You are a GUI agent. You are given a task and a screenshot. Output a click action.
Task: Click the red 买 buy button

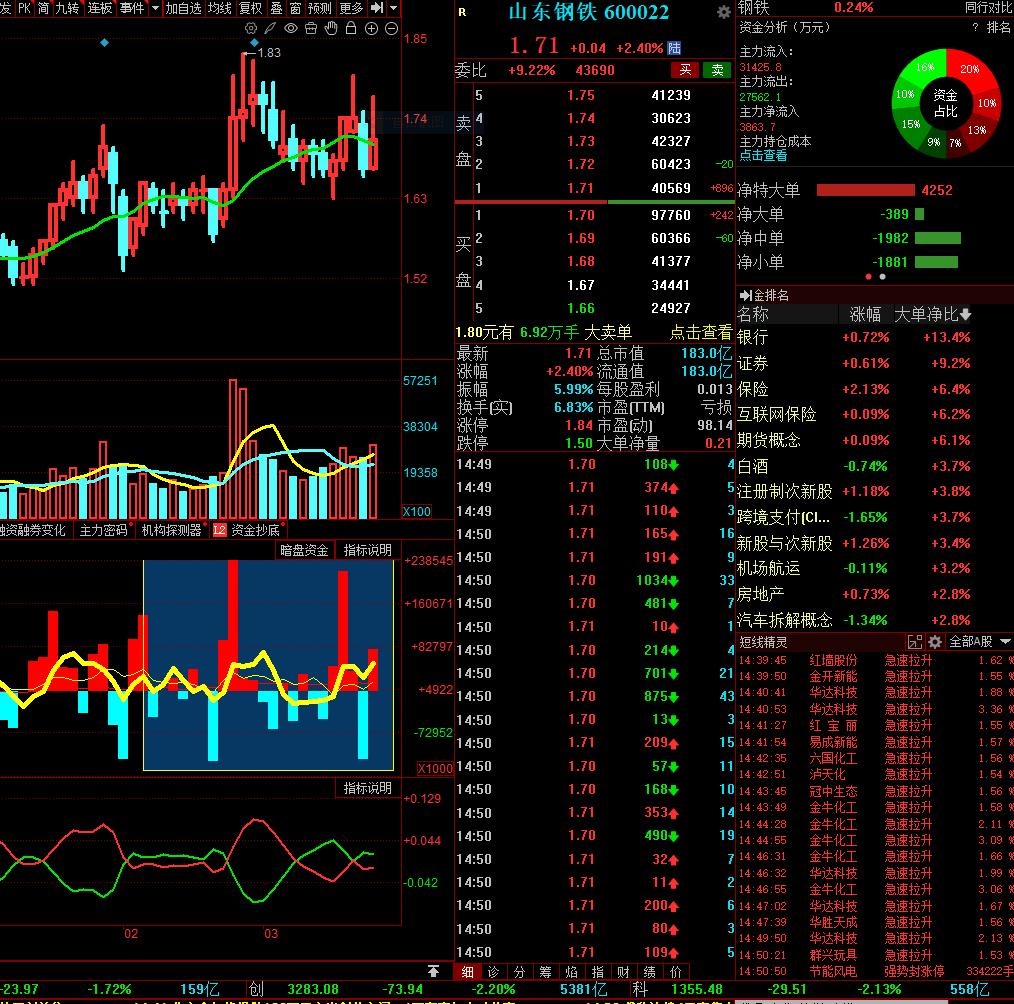(685, 70)
